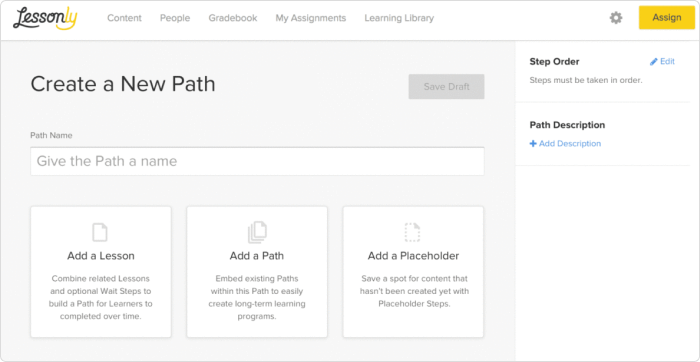700x362 pixels.
Task: Click the plus icon beside Add Description
Action: click(x=533, y=144)
